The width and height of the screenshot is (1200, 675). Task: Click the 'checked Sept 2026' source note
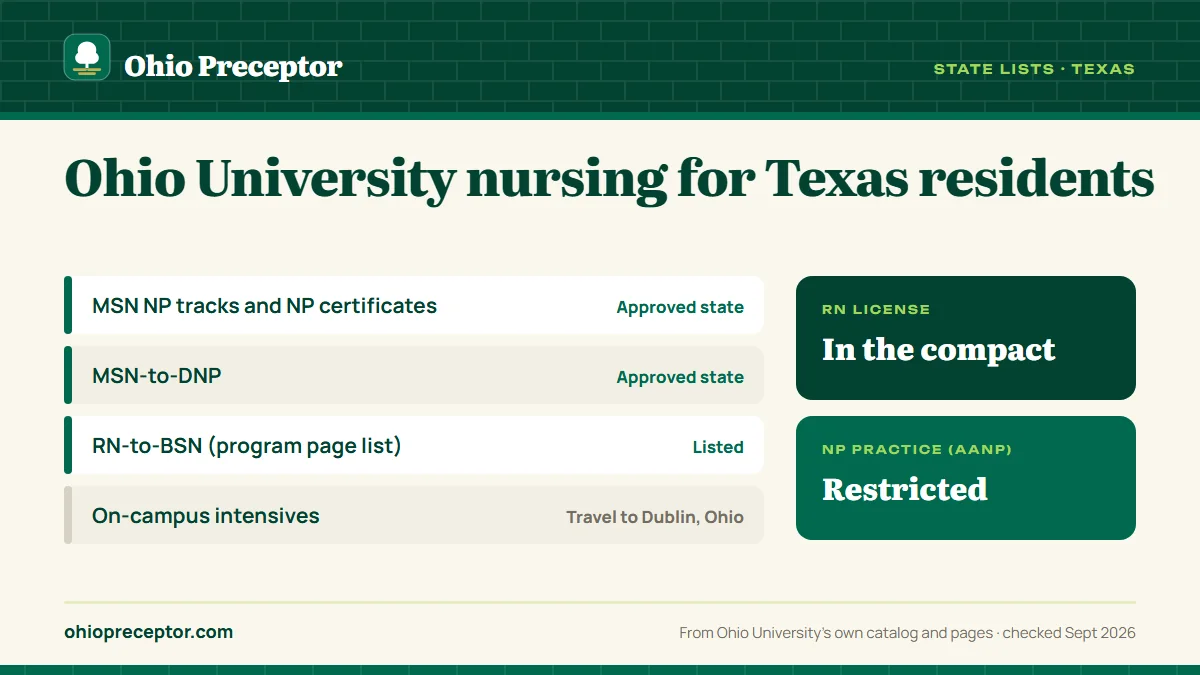pos(1069,633)
